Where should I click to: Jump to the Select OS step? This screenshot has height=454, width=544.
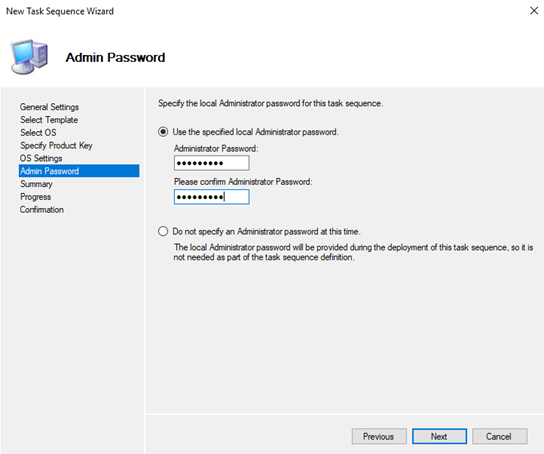38,132
